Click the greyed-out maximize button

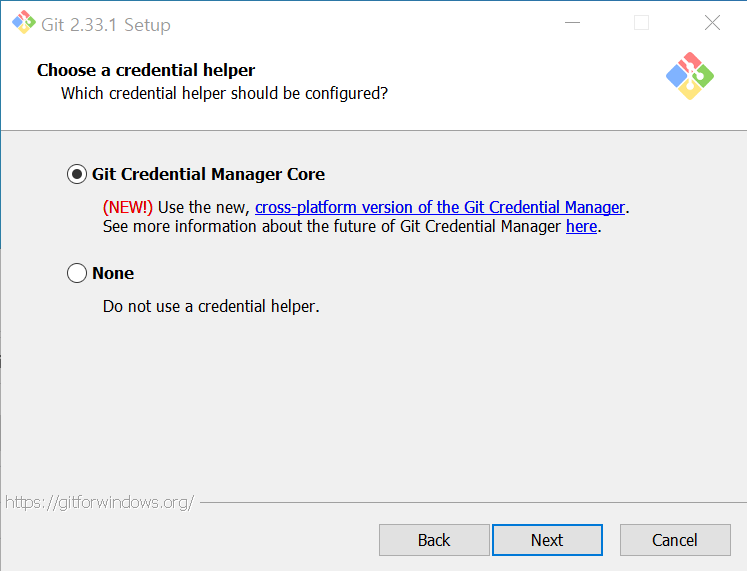642,23
